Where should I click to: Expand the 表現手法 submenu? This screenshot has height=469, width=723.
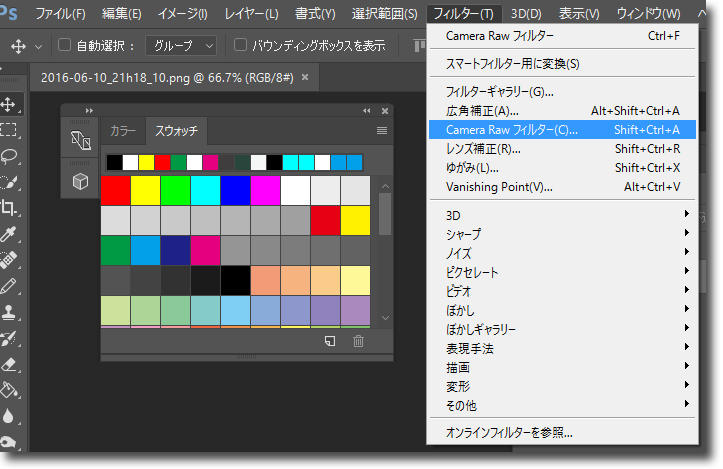coord(562,348)
